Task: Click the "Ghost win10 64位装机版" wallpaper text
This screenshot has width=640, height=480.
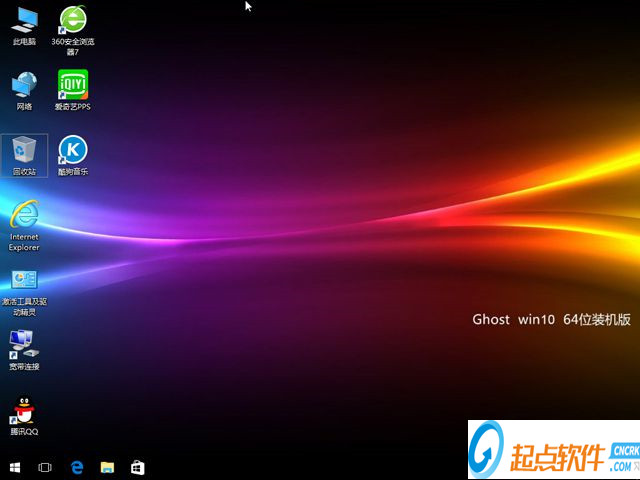Action: [551, 320]
